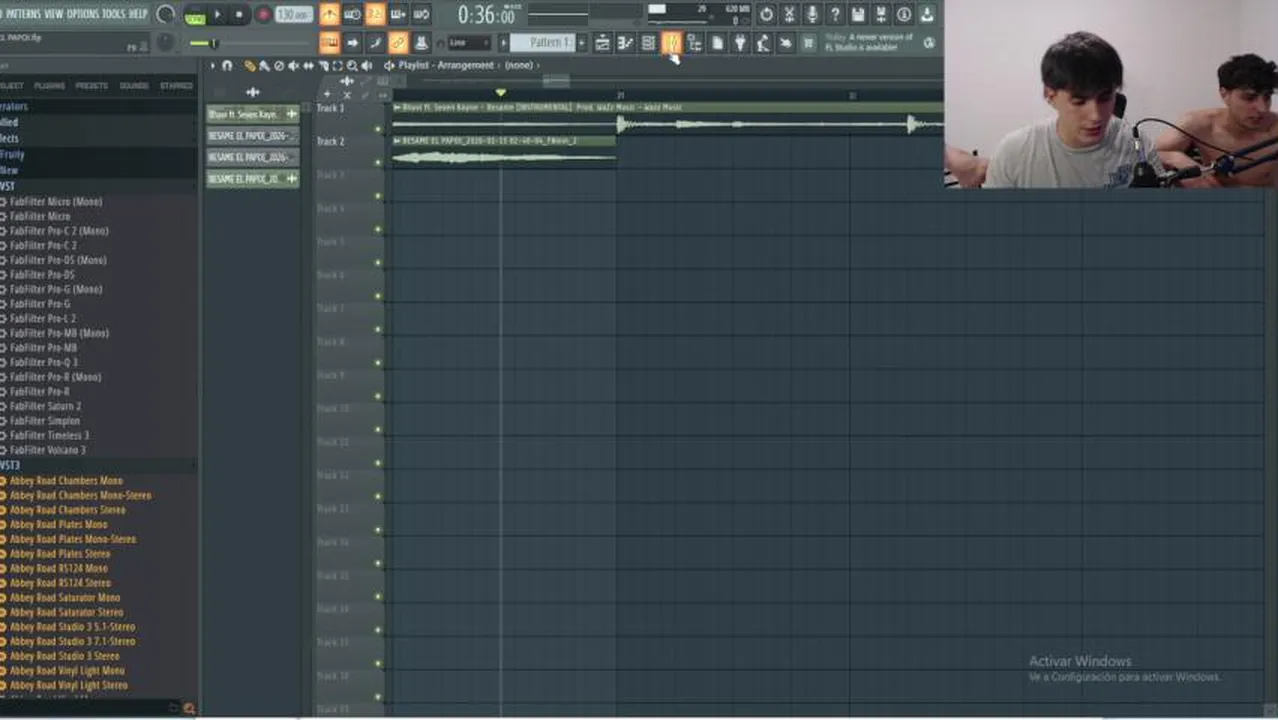Click the save project floppy icon
The width and height of the screenshot is (1278, 720).
(858, 14)
